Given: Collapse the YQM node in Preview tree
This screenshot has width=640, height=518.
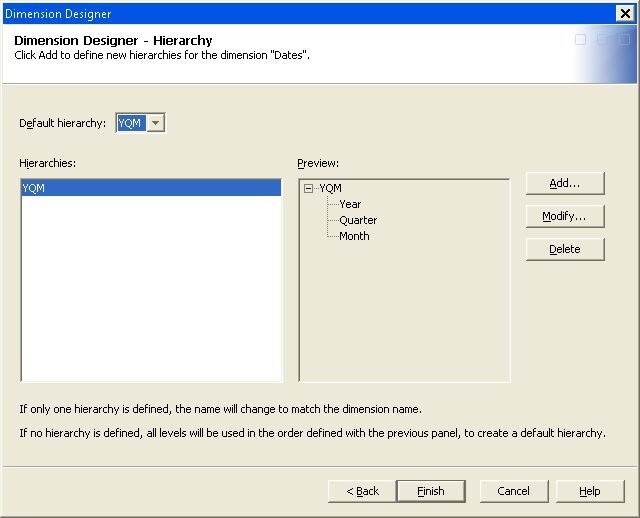Looking at the screenshot, I should click(309, 188).
